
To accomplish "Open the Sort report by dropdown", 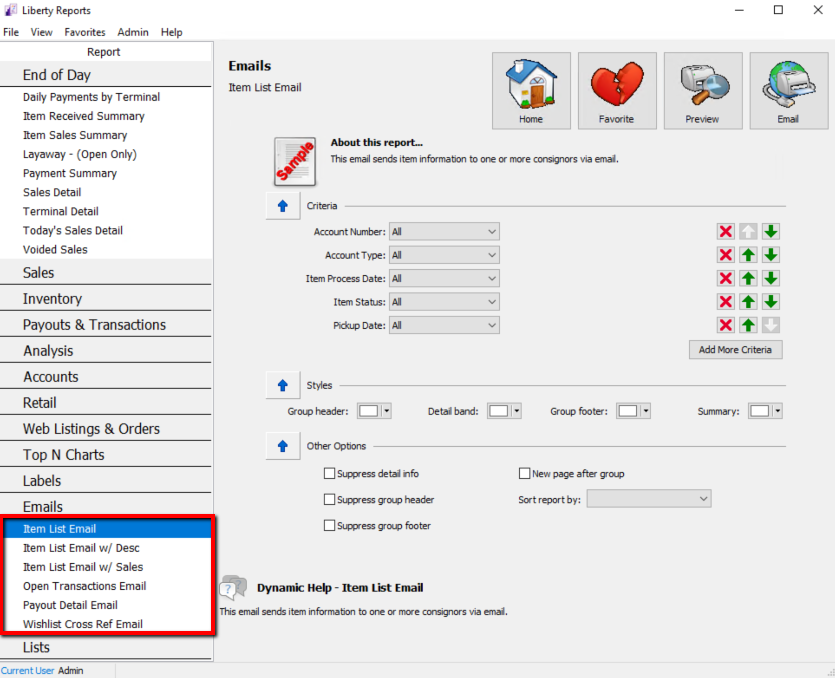I will [x=649, y=499].
